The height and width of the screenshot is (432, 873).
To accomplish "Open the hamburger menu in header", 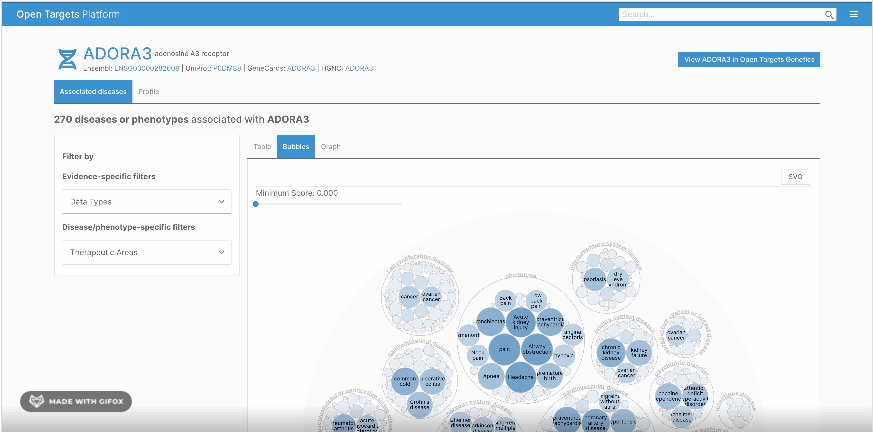I will (x=854, y=14).
